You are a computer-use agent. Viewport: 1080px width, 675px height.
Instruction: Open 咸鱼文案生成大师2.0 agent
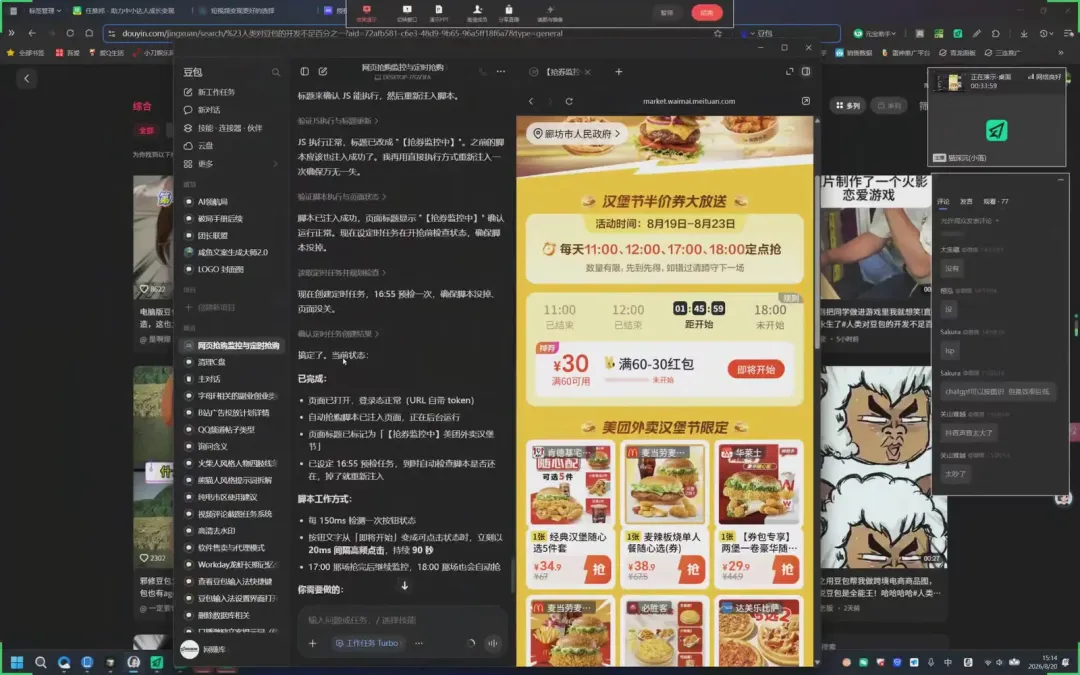point(232,252)
